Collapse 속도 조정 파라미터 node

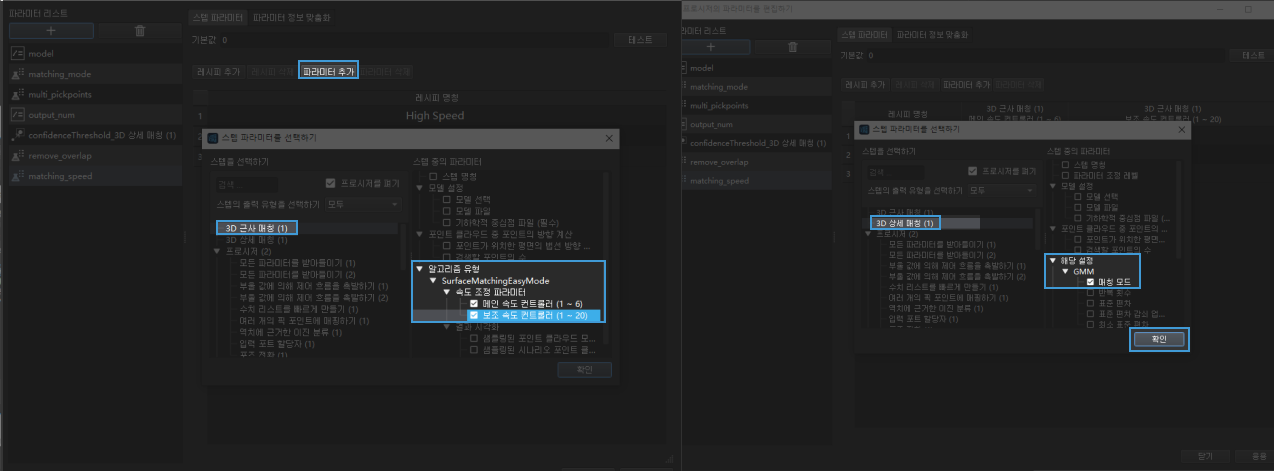447,291
